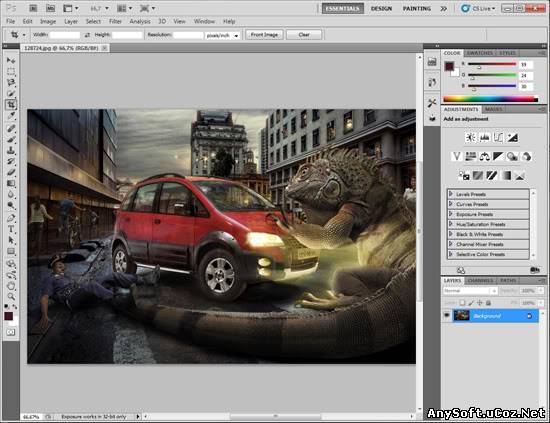The width and height of the screenshot is (550, 423).
Task: Select the Move tool
Action: [11, 60]
